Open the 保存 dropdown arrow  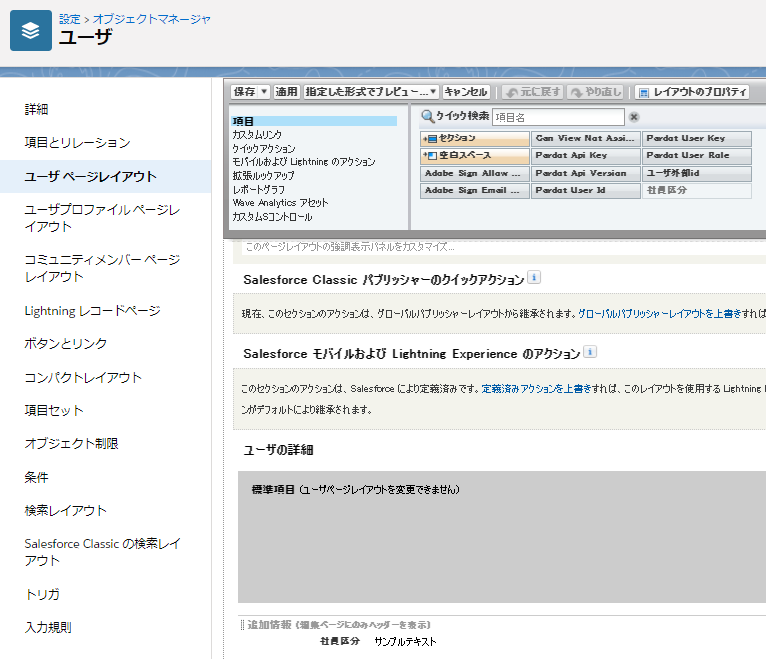[264, 92]
